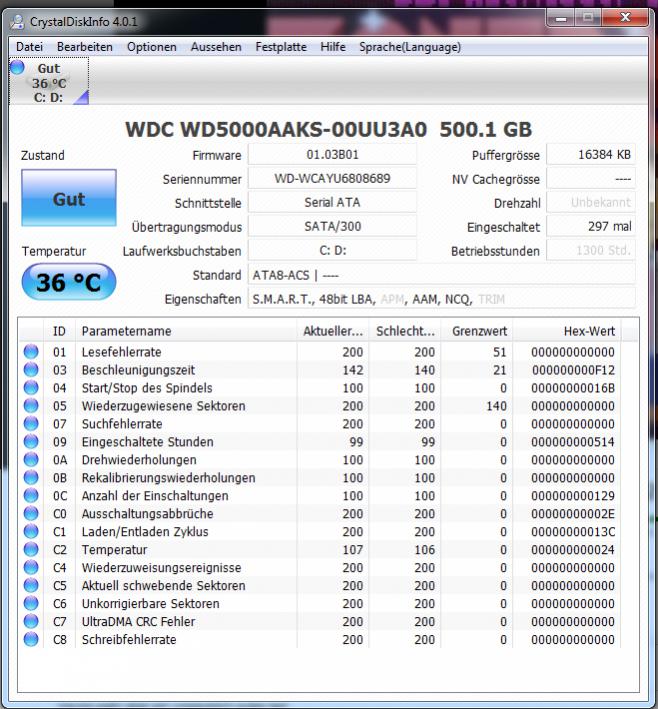Click the Schlecht... column header
658x709 pixels.
pyautogui.click(x=405, y=331)
